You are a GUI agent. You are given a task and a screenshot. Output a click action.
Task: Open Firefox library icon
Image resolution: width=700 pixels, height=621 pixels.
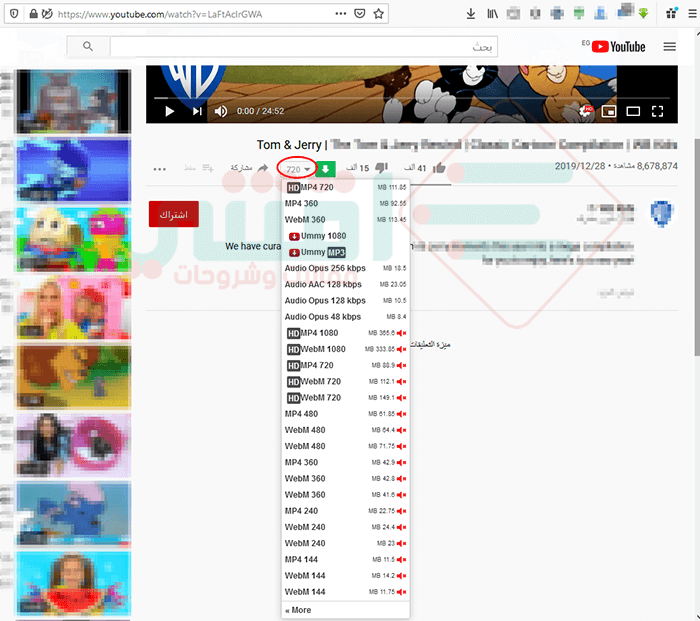[x=492, y=14]
